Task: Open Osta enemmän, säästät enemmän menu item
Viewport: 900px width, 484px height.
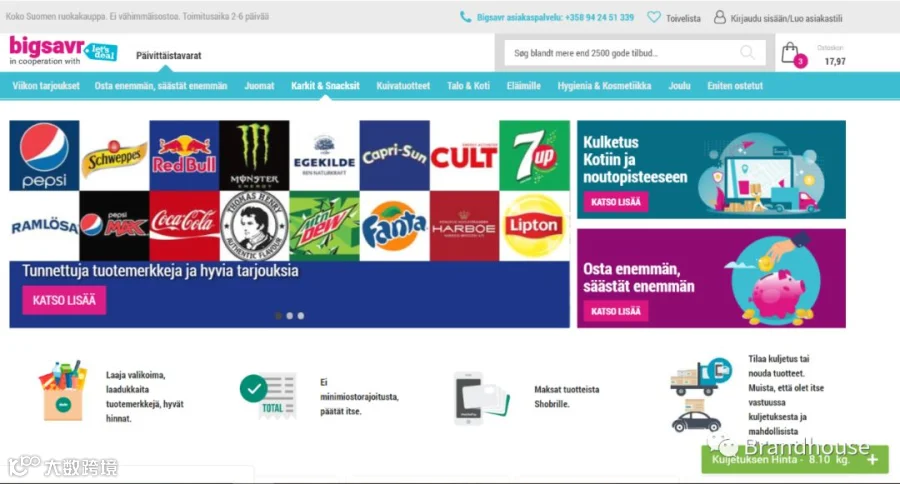Action: pyautogui.click(x=161, y=86)
